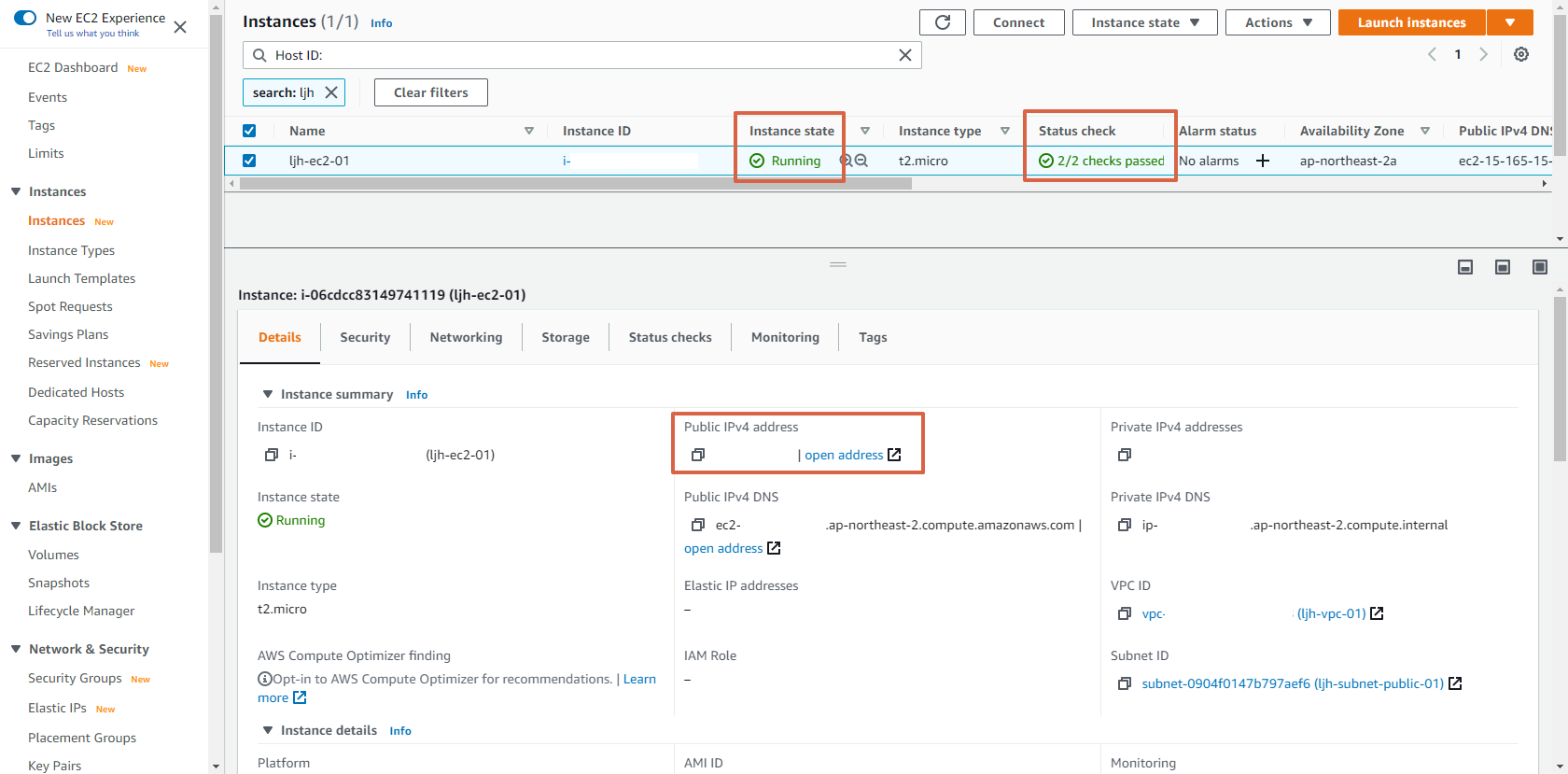Close the New EC2 Experience banner
This screenshot has width=1568, height=774.
180,27
